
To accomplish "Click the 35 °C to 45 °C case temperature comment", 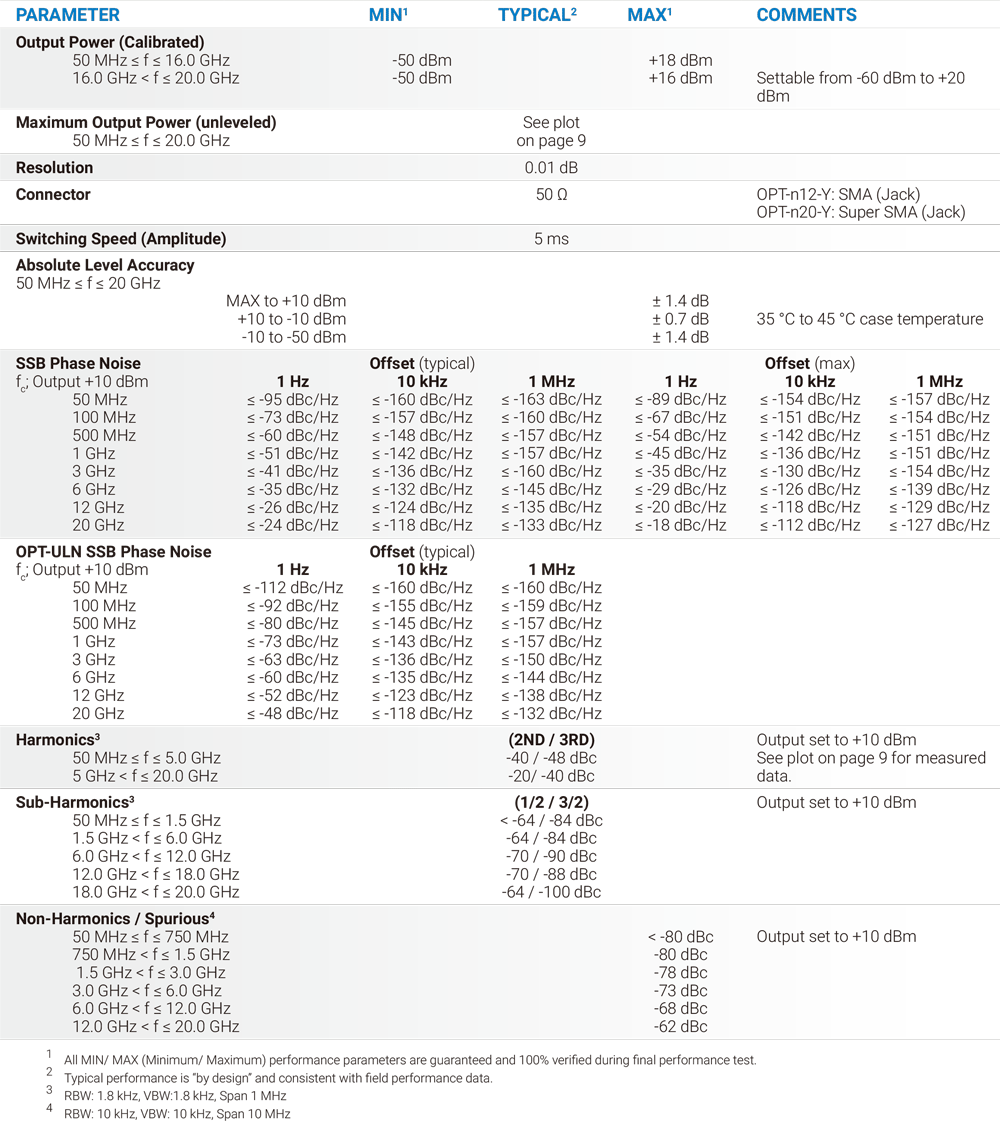I will point(869,319).
